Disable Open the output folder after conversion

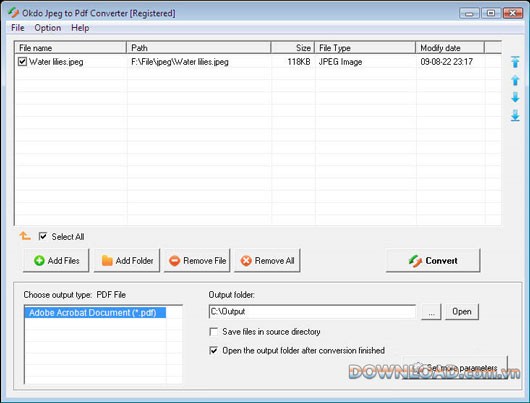pyautogui.click(x=213, y=350)
